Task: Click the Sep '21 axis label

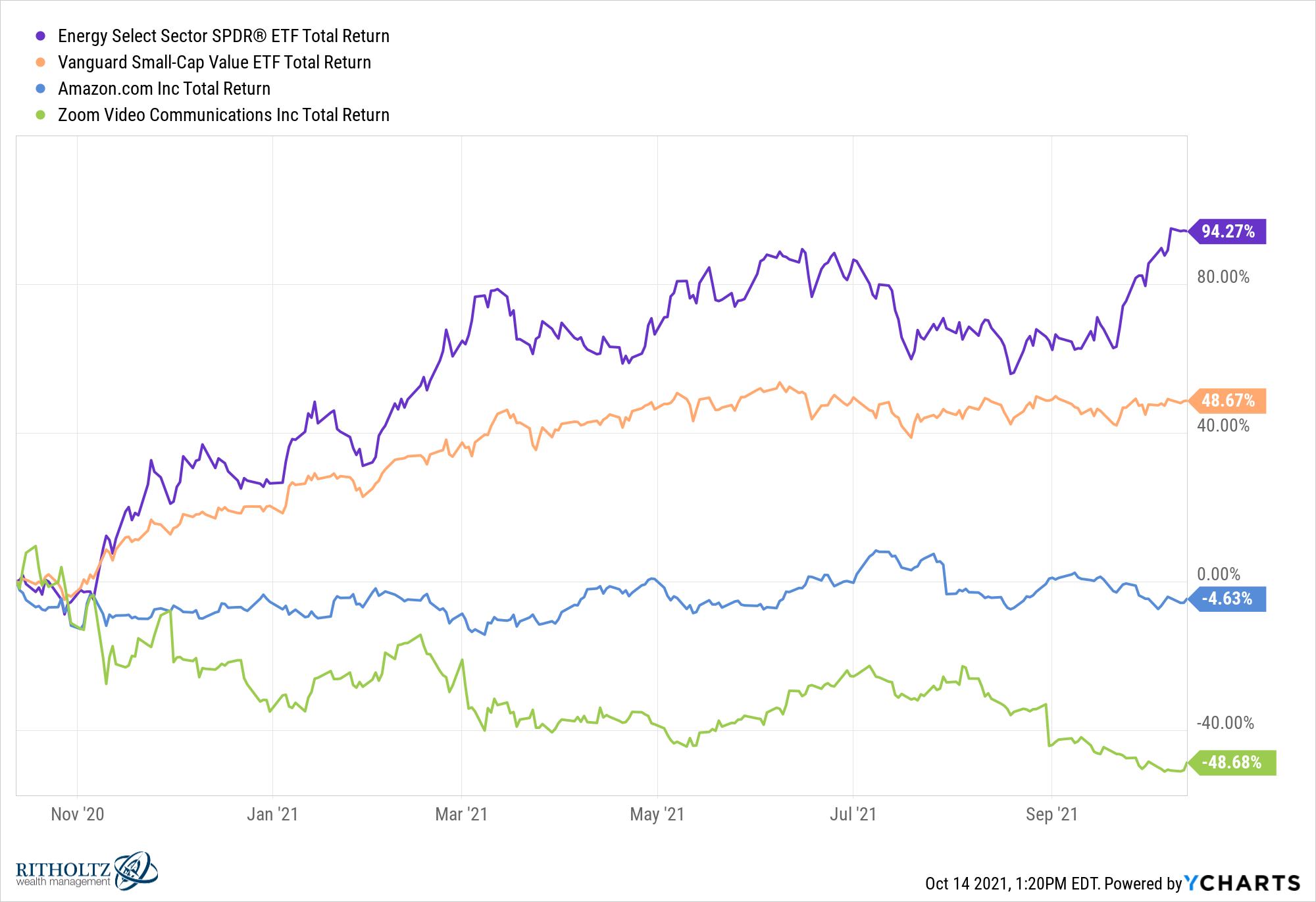Action: click(1051, 814)
